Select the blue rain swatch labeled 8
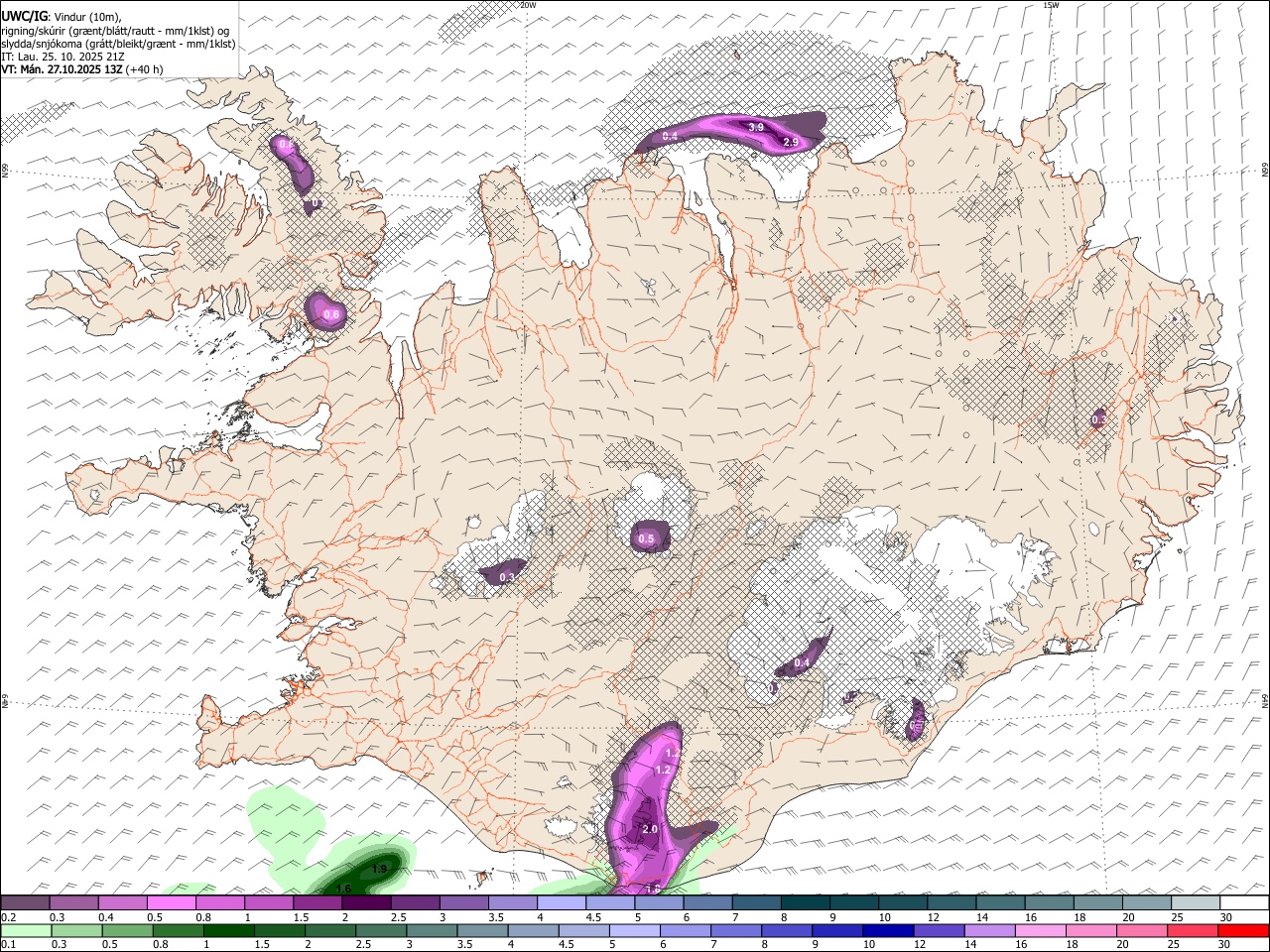Image resolution: width=1270 pixels, height=952 pixels. point(787,930)
